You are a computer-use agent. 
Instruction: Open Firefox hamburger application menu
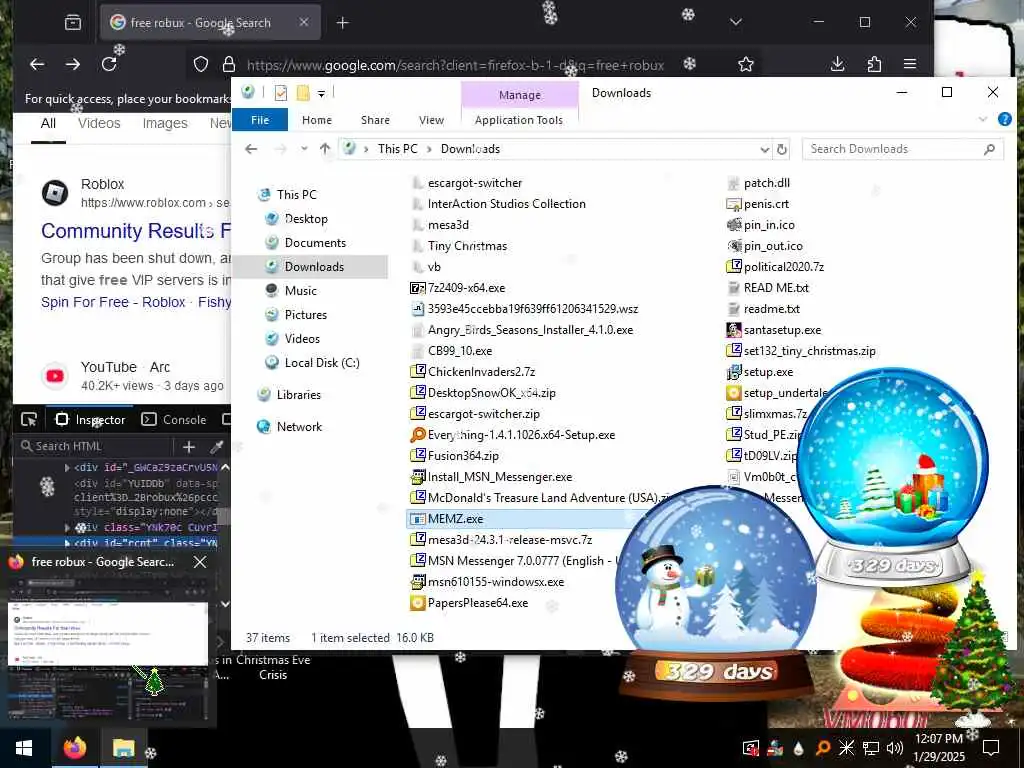coord(910,64)
